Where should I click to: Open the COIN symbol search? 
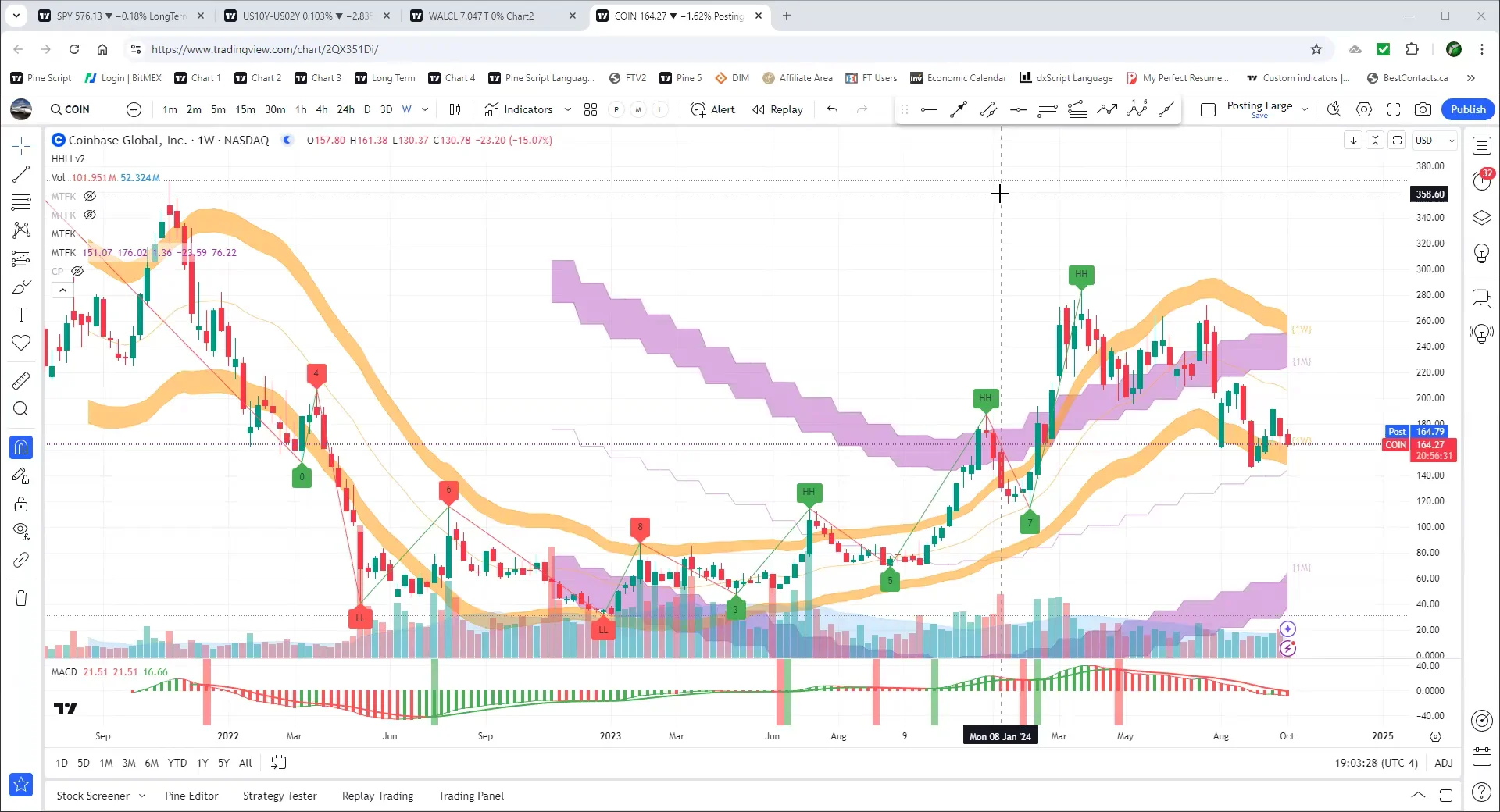point(70,110)
